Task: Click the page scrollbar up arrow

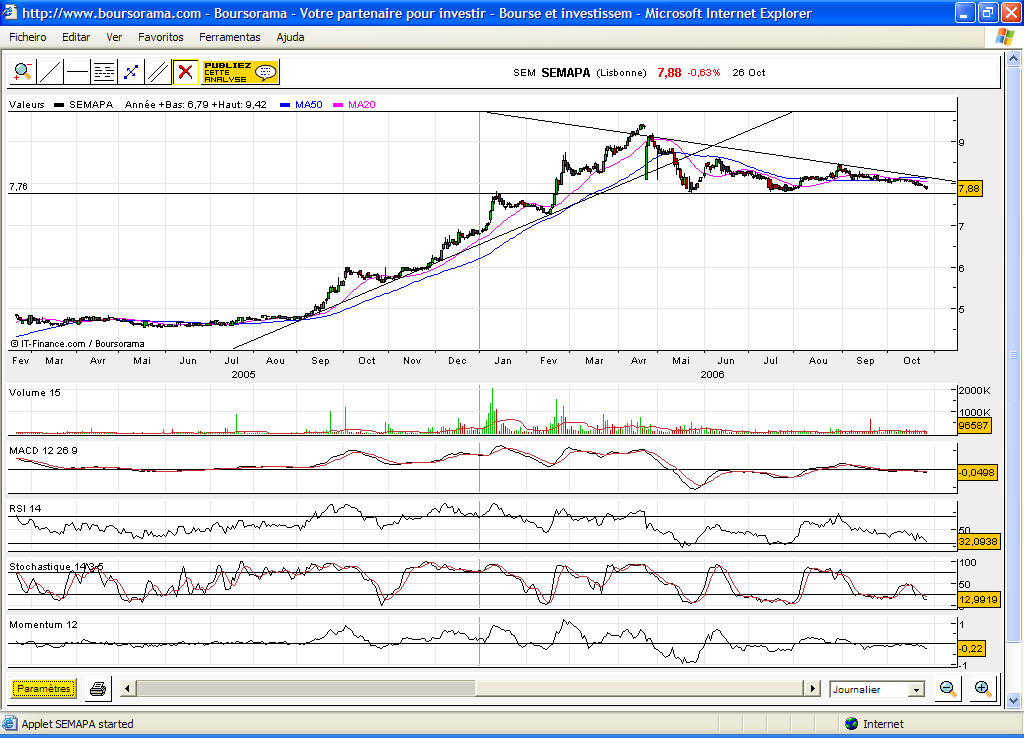Action: 1014,59
